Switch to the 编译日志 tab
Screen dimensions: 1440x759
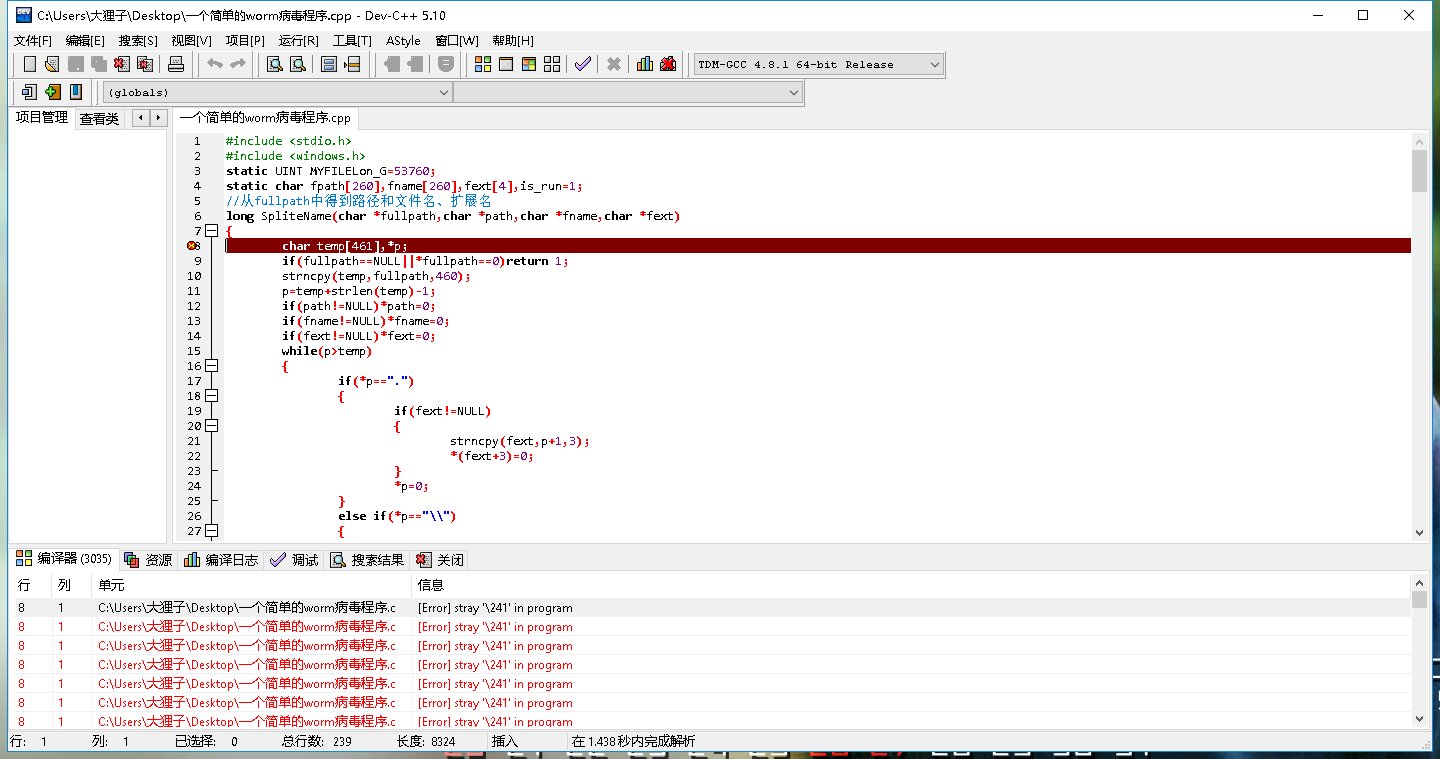point(222,560)
